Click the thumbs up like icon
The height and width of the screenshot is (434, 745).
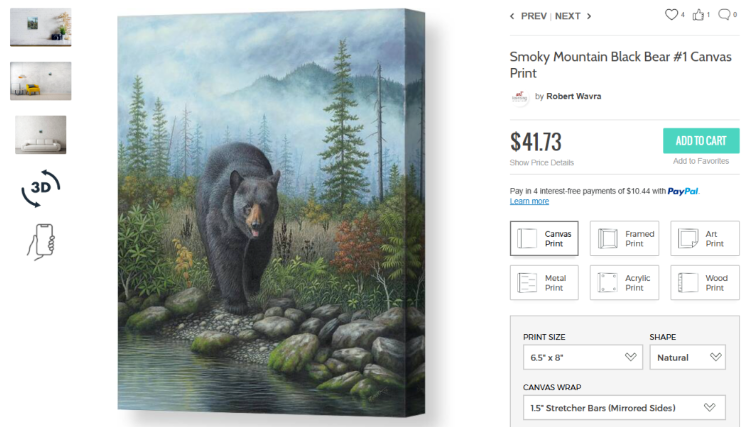pos(699,15)
